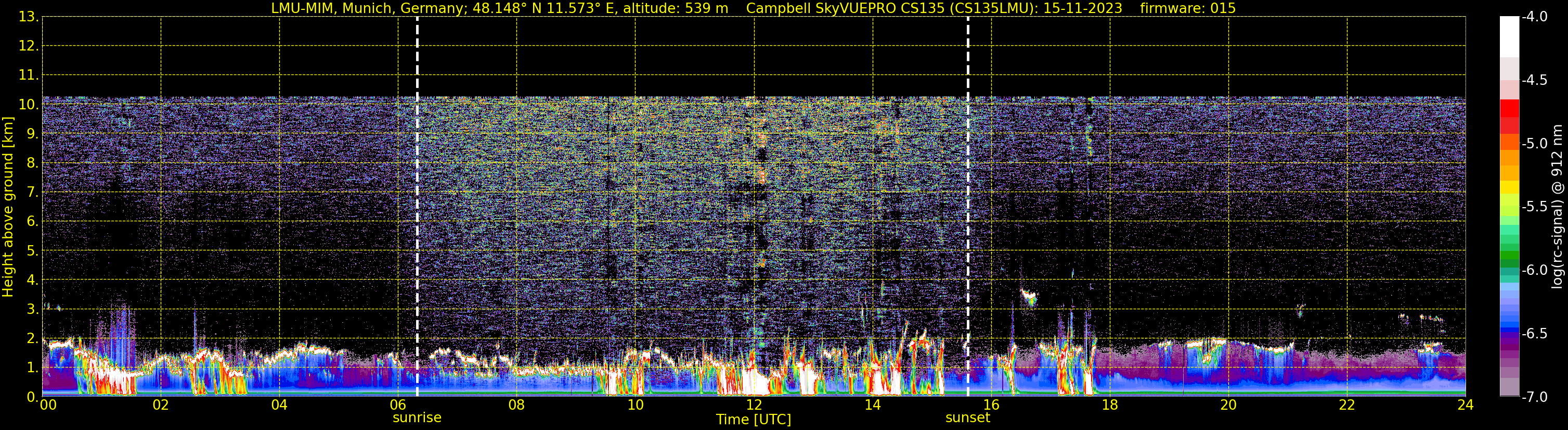Click the '-7.0' colorbar tick label
The image size is (1568, 430).
(1534, 397)
